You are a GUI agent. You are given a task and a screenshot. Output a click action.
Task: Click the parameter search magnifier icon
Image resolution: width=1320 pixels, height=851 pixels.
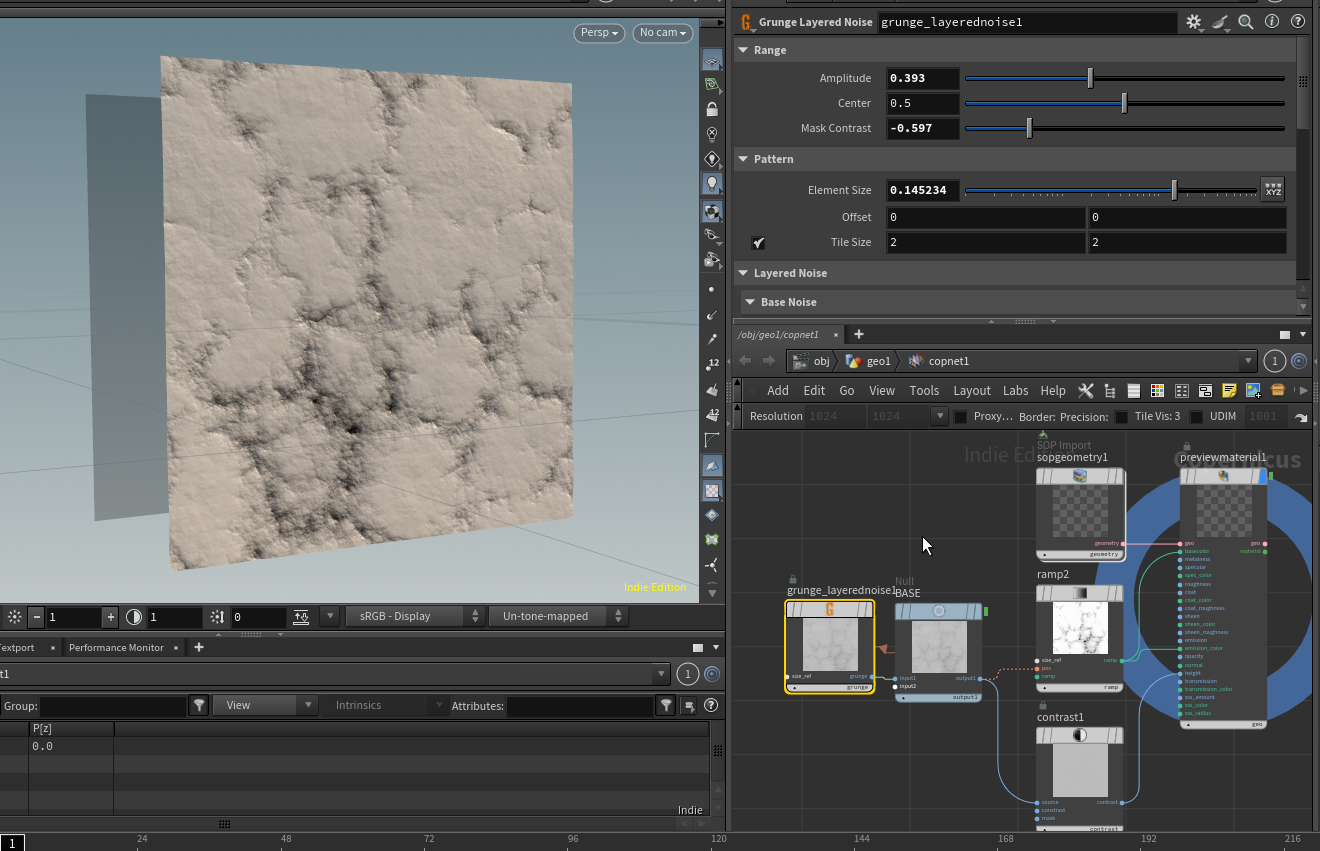point(1246,21)
